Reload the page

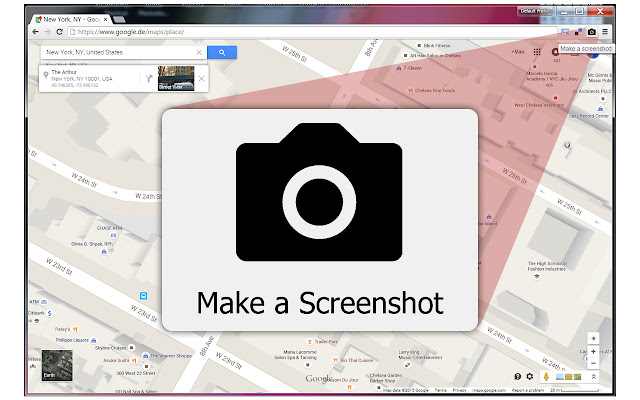59,32
